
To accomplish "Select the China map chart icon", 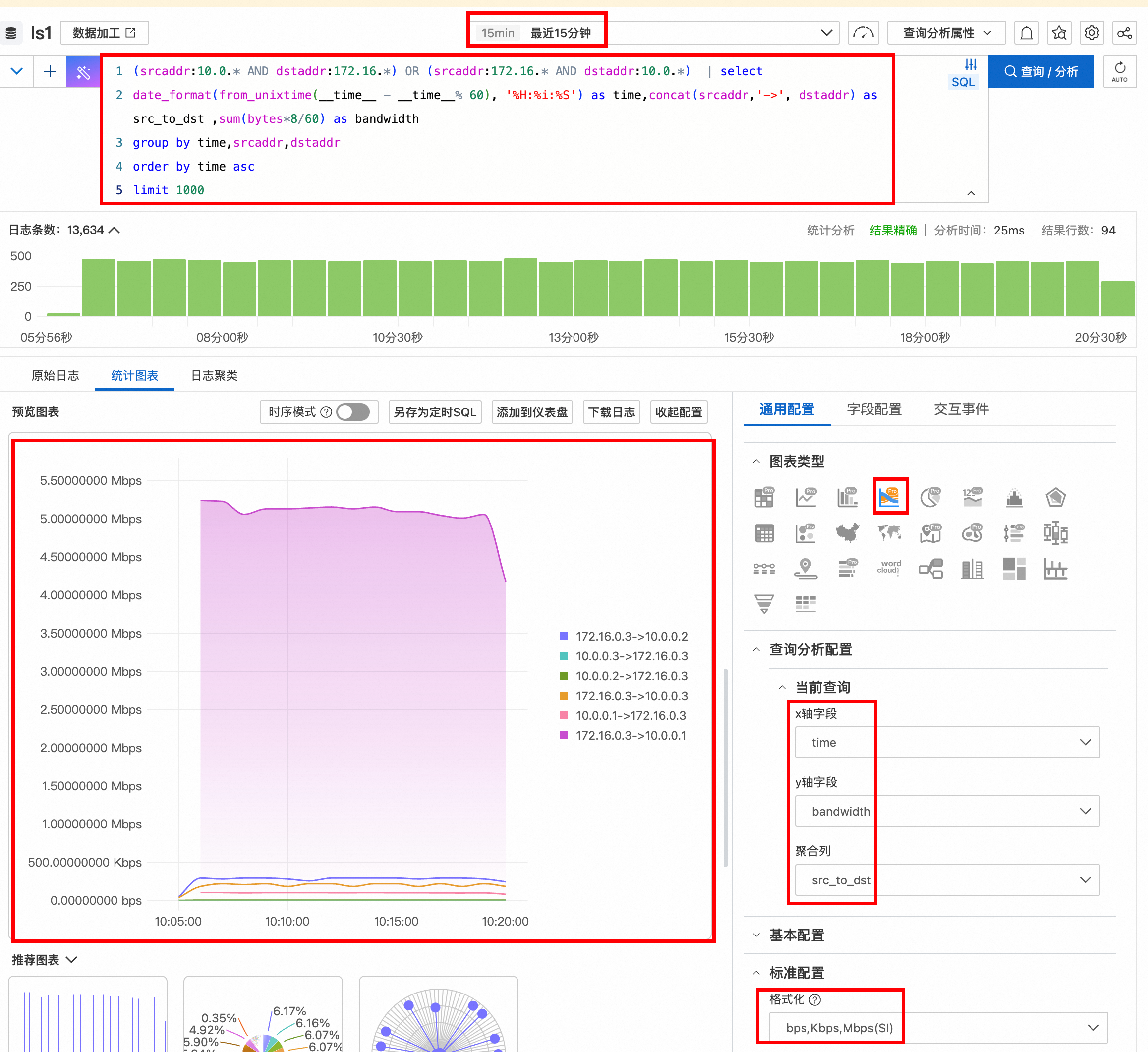I will tap(847, 533).
